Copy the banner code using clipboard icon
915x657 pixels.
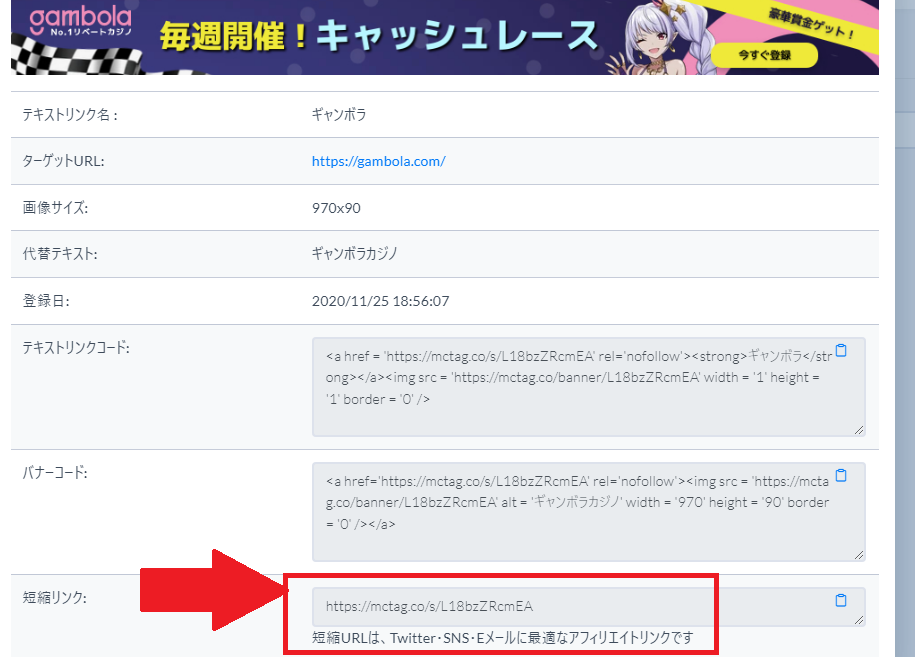pos(841,476)
